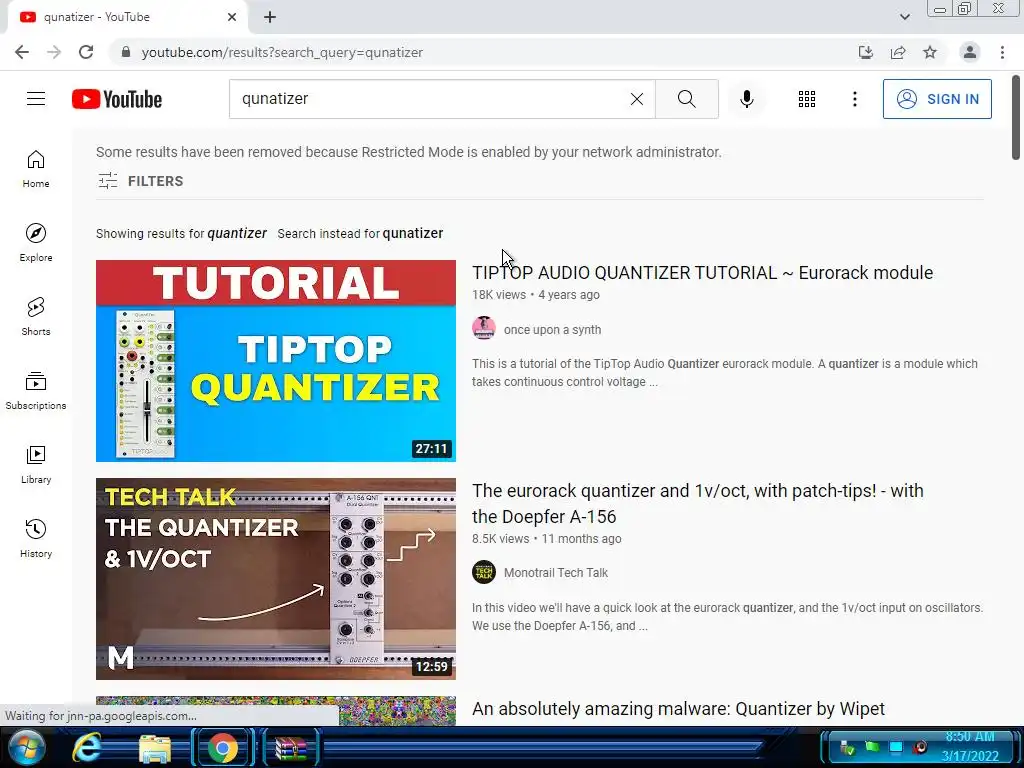Open Library in the sidebar
This screenshot has height=768, width=1024.
click(x=36, y=465)
